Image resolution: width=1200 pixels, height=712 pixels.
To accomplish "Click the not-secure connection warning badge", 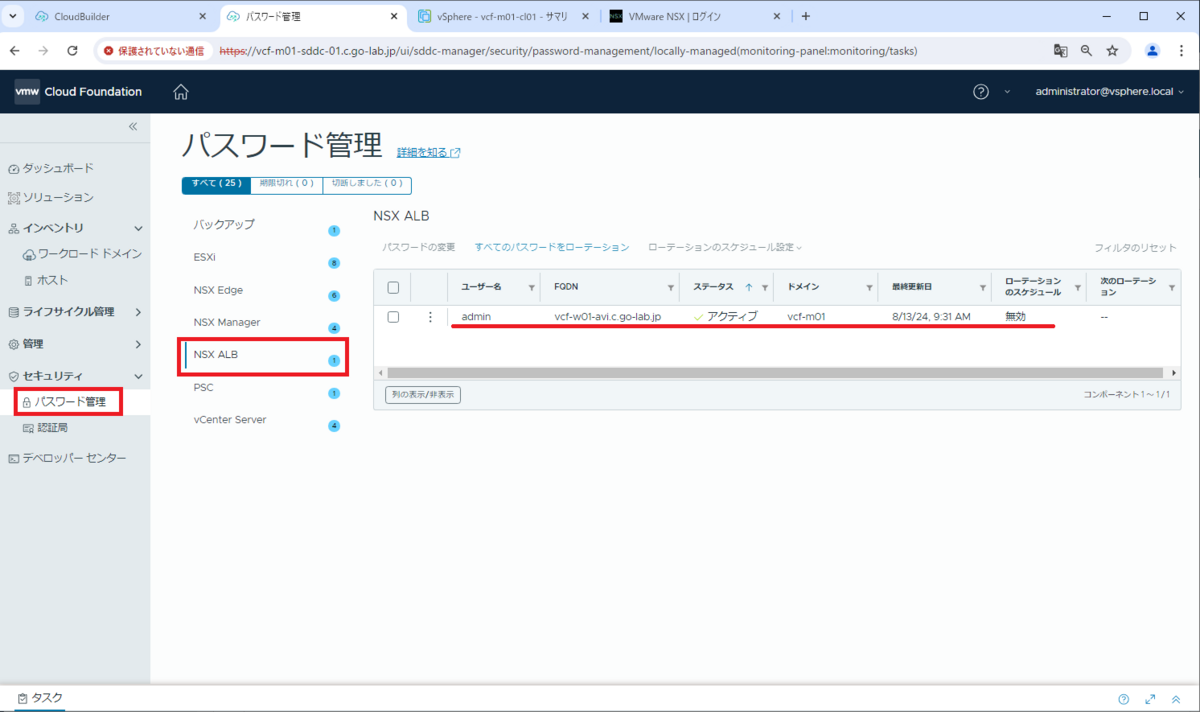I will click(x=154, y=50).
